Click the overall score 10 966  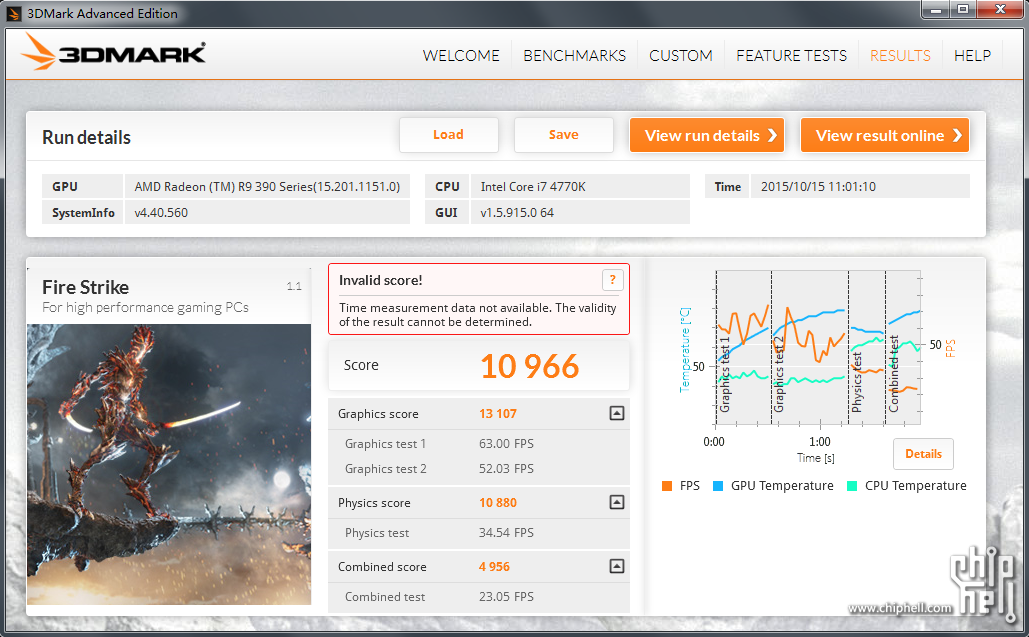[x=530, y=366]
